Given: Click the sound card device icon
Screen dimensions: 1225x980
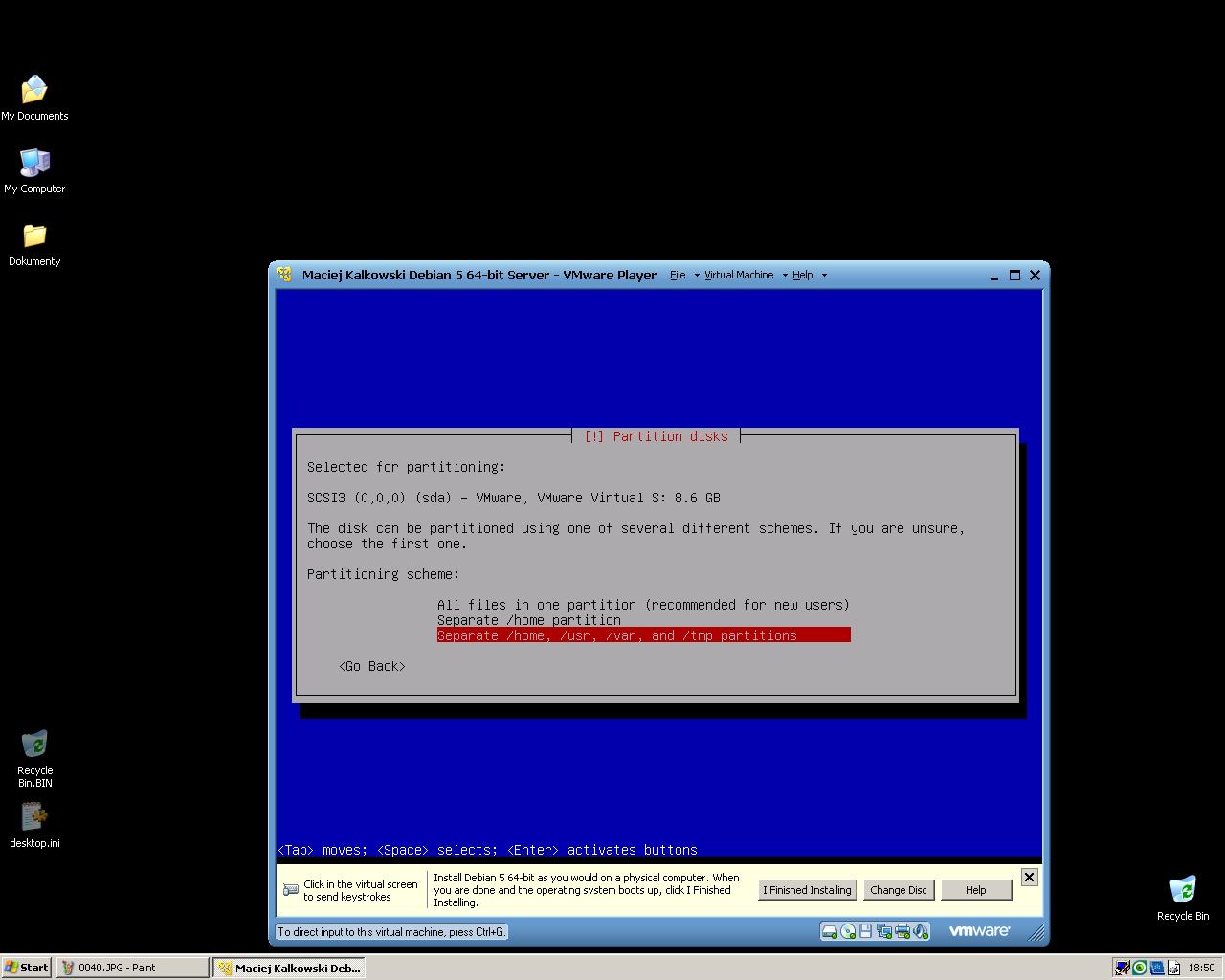Looking at the screenshot, I should [920, 931].
